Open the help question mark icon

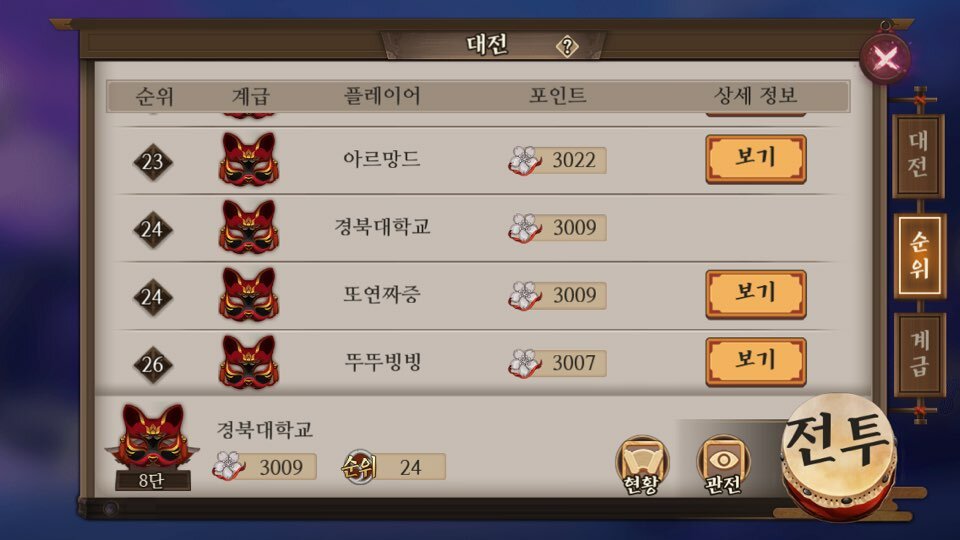coord(567,46)
